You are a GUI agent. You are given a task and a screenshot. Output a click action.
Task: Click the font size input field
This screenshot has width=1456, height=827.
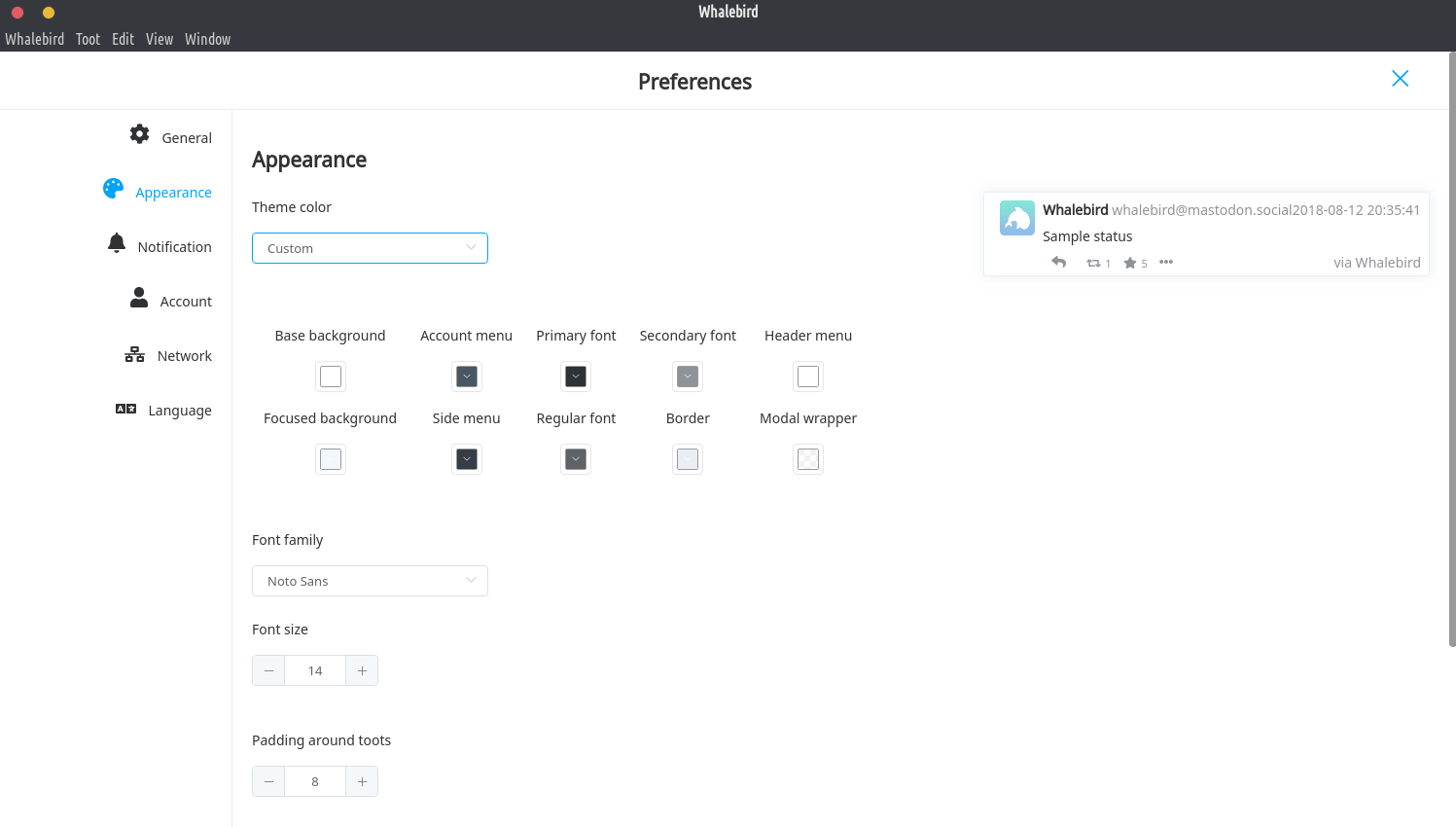pyautogui.click(x=315, y=670)
